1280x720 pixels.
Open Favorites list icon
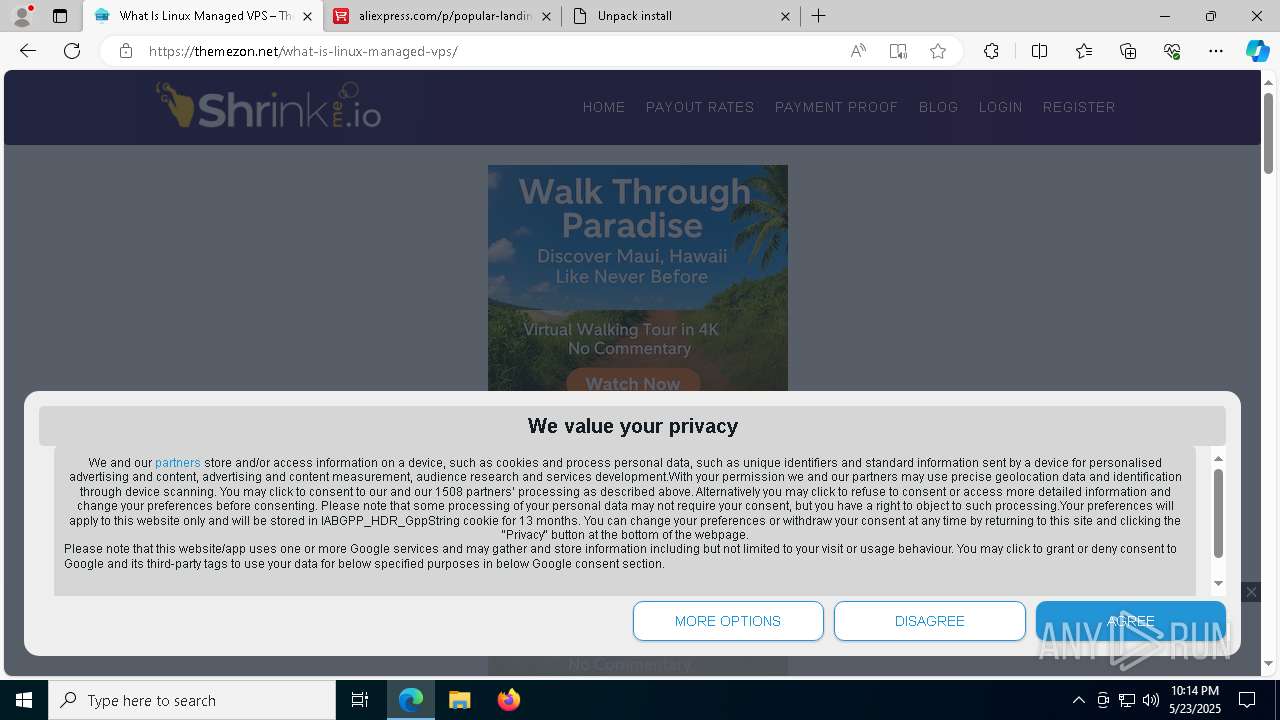point(1084,51)
